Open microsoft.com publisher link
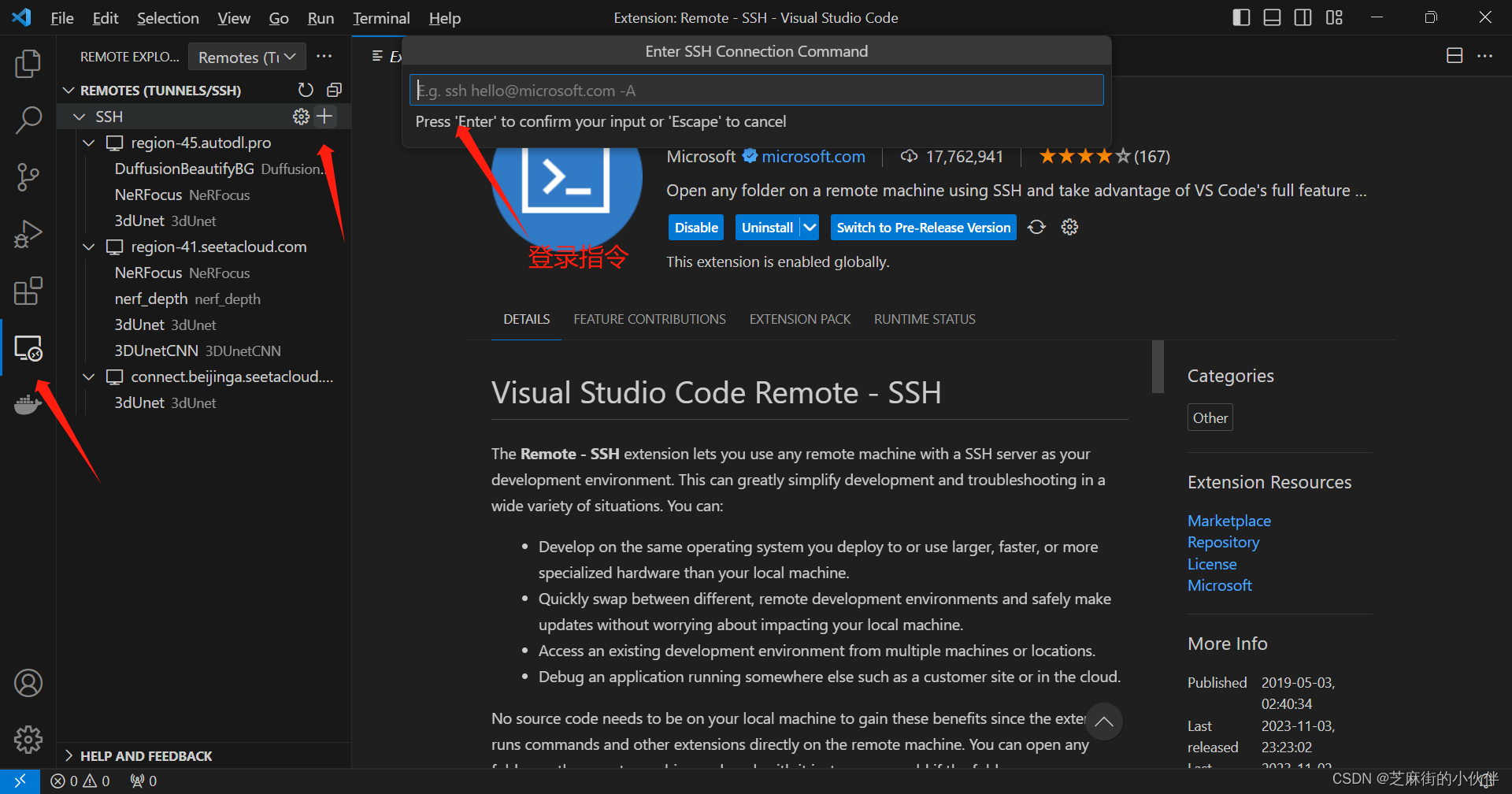Screen dimensions: 1512x794 [813, 156]
